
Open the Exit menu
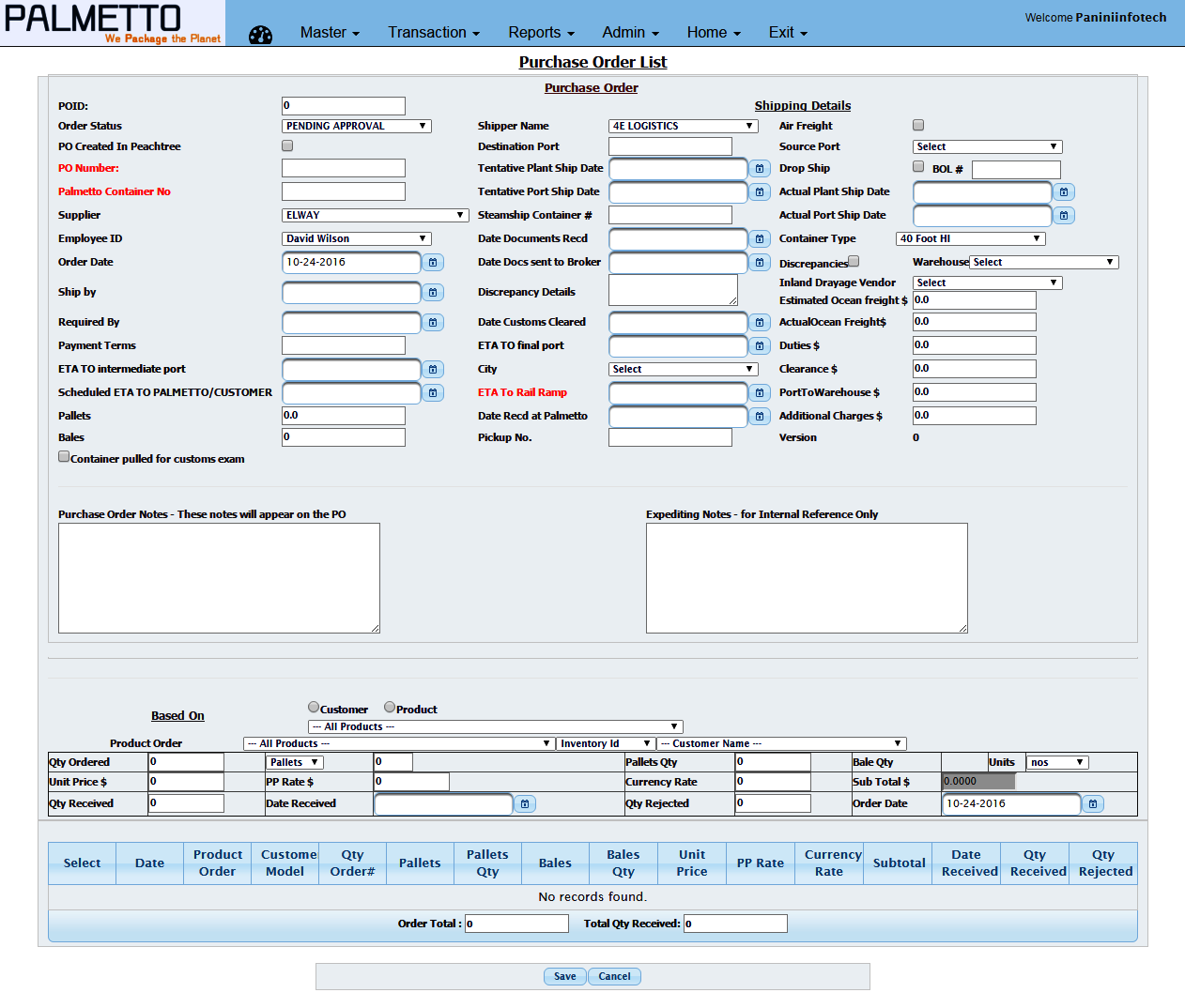click(788, 32)
